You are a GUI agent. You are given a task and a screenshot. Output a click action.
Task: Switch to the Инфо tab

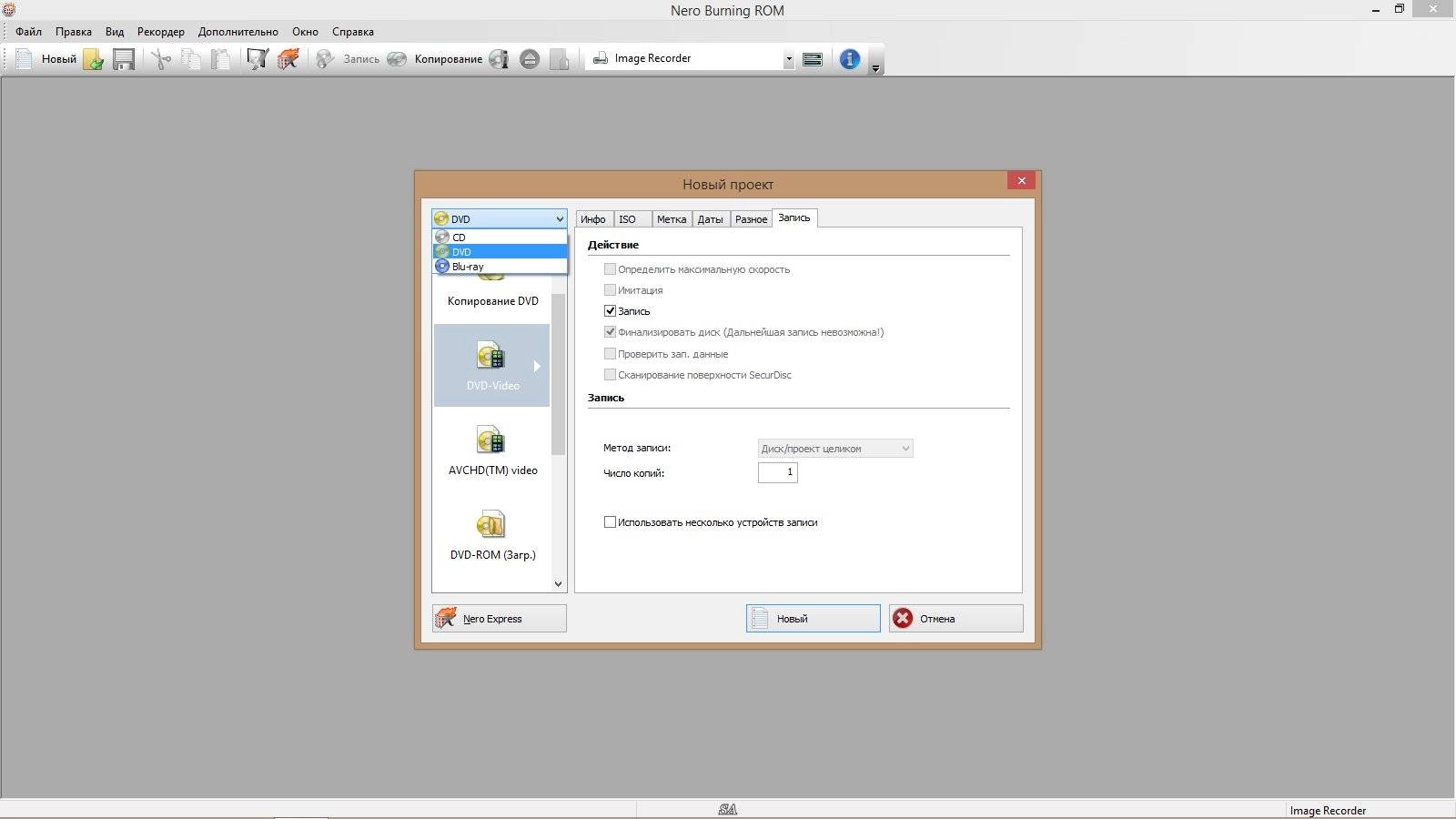pos(594,219)
